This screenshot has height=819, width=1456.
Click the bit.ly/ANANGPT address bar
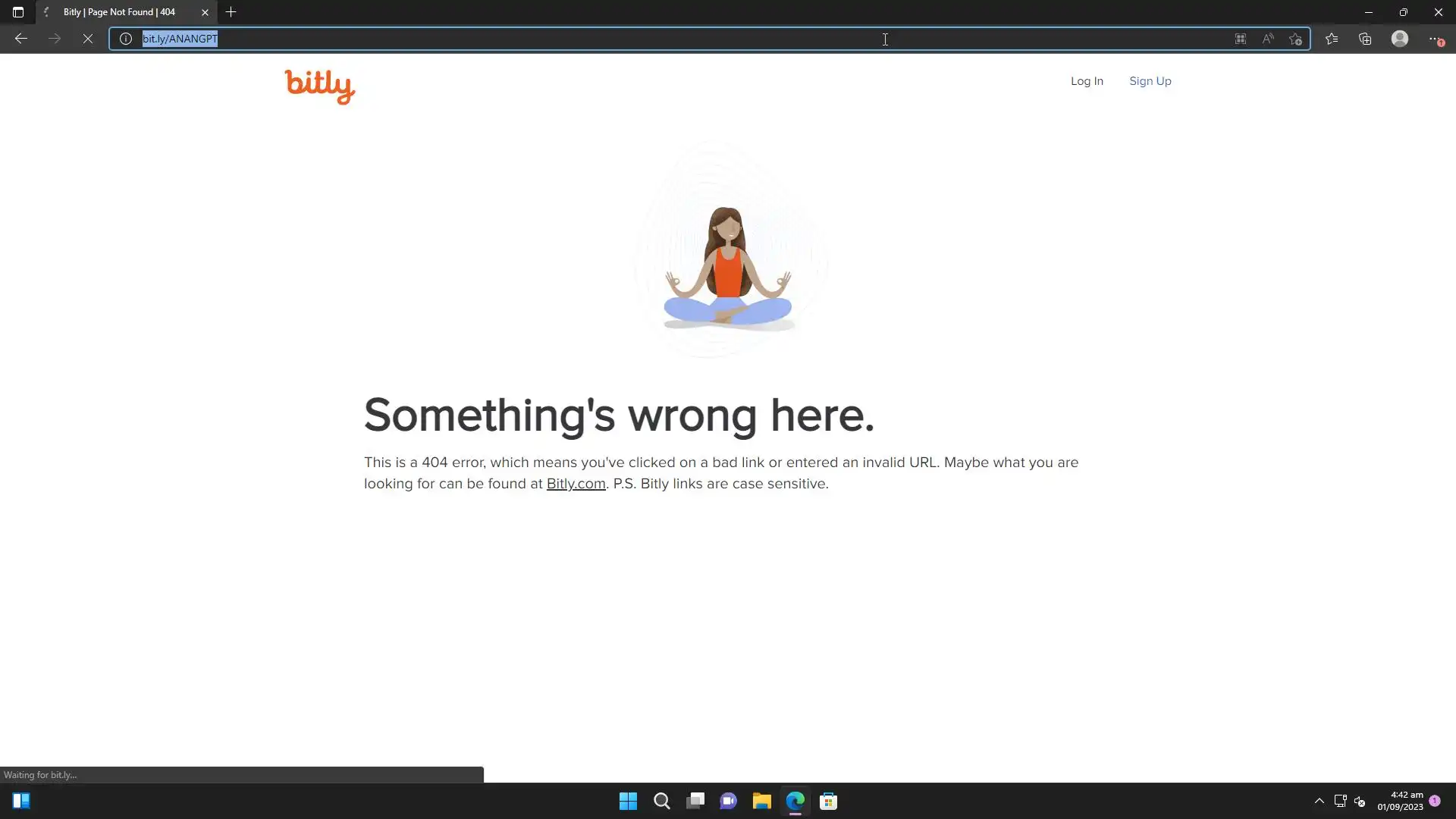[x=531, y=39]
